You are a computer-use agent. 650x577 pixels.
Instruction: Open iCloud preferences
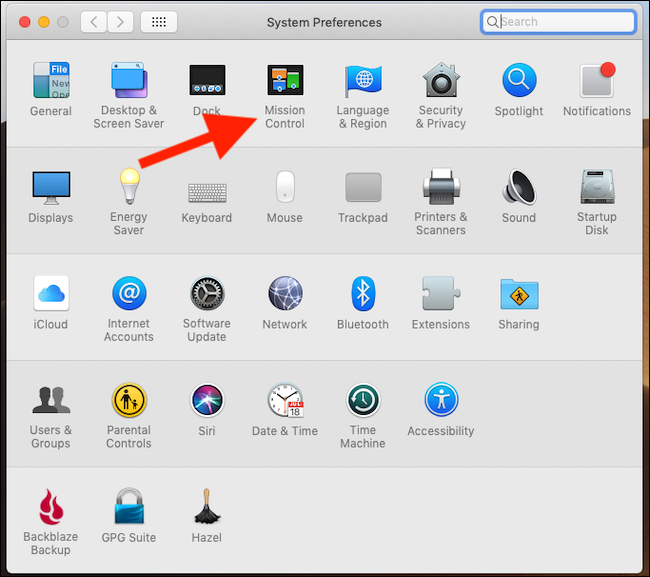click(51, 293)
